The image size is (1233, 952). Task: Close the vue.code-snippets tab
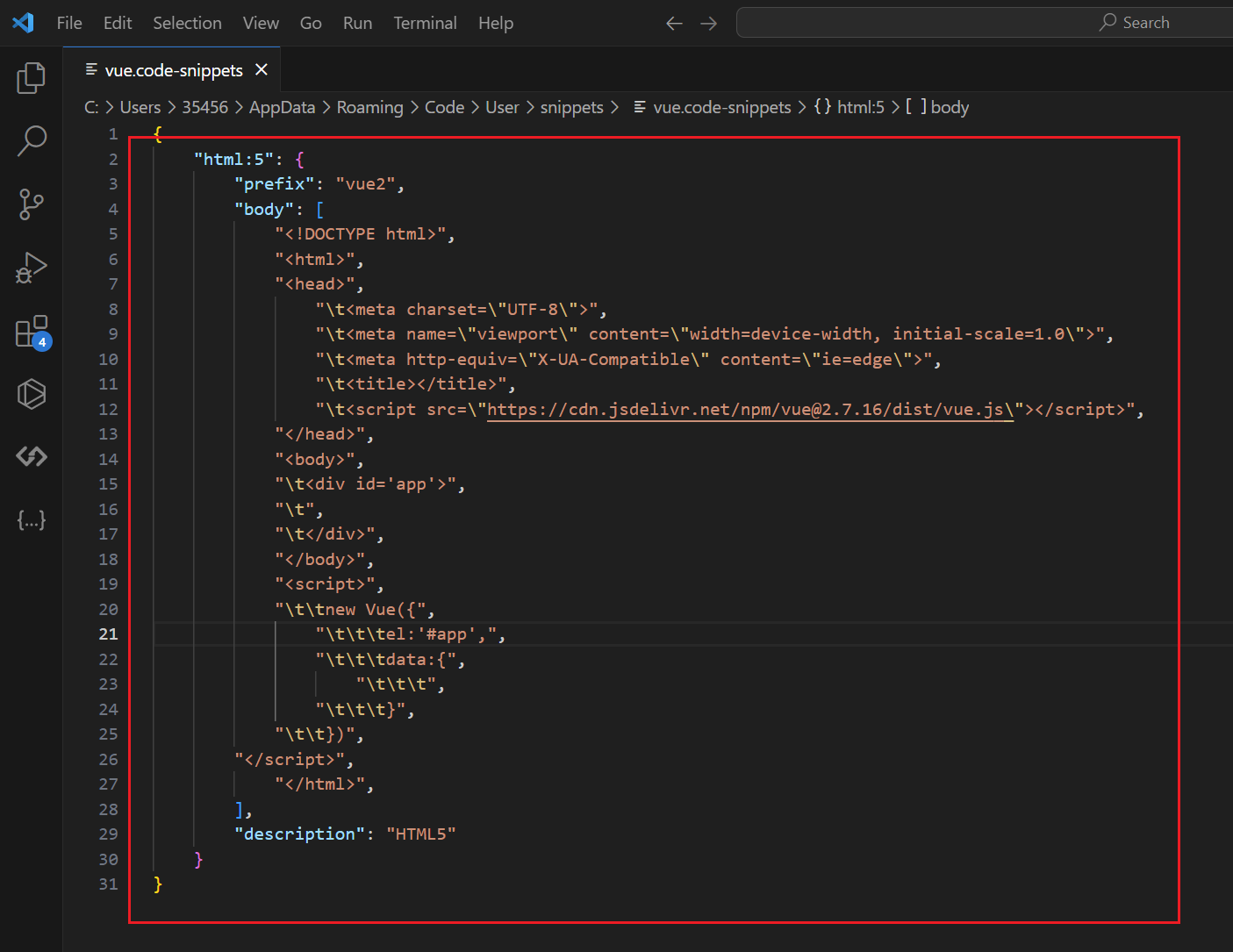point(262,69)
